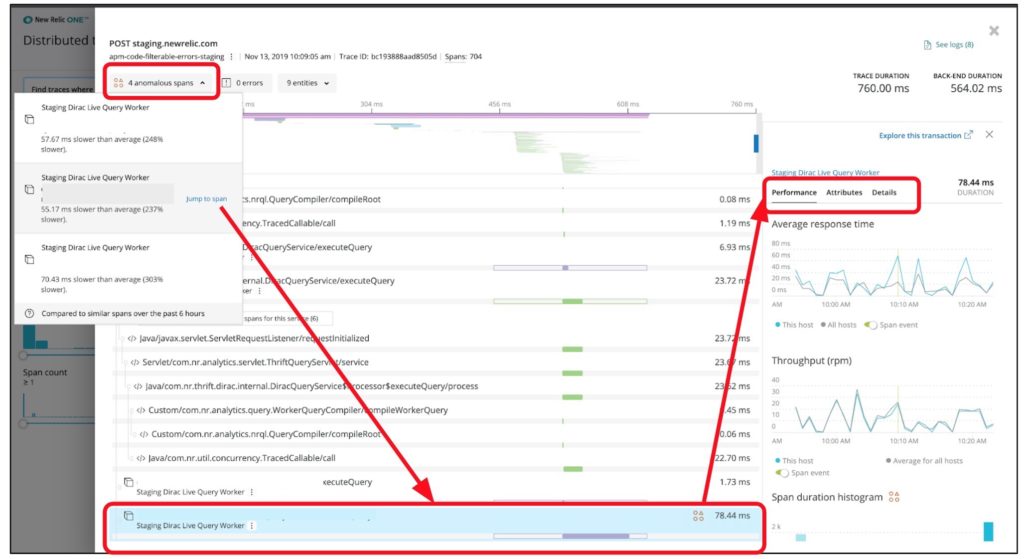Click Find traces where field in background page
Screen dimensions: 1024x559
(59, 89)
